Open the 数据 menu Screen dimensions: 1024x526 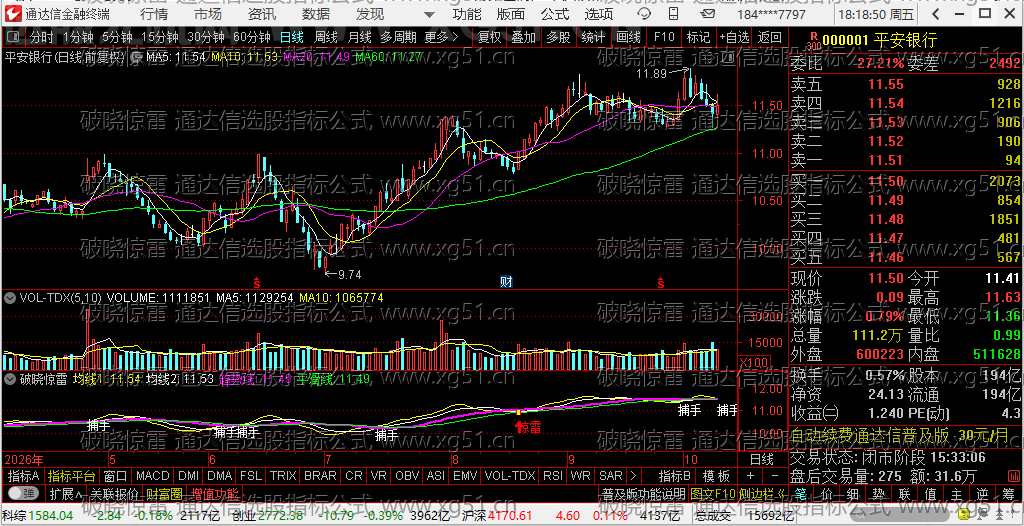tap(316, 14)
